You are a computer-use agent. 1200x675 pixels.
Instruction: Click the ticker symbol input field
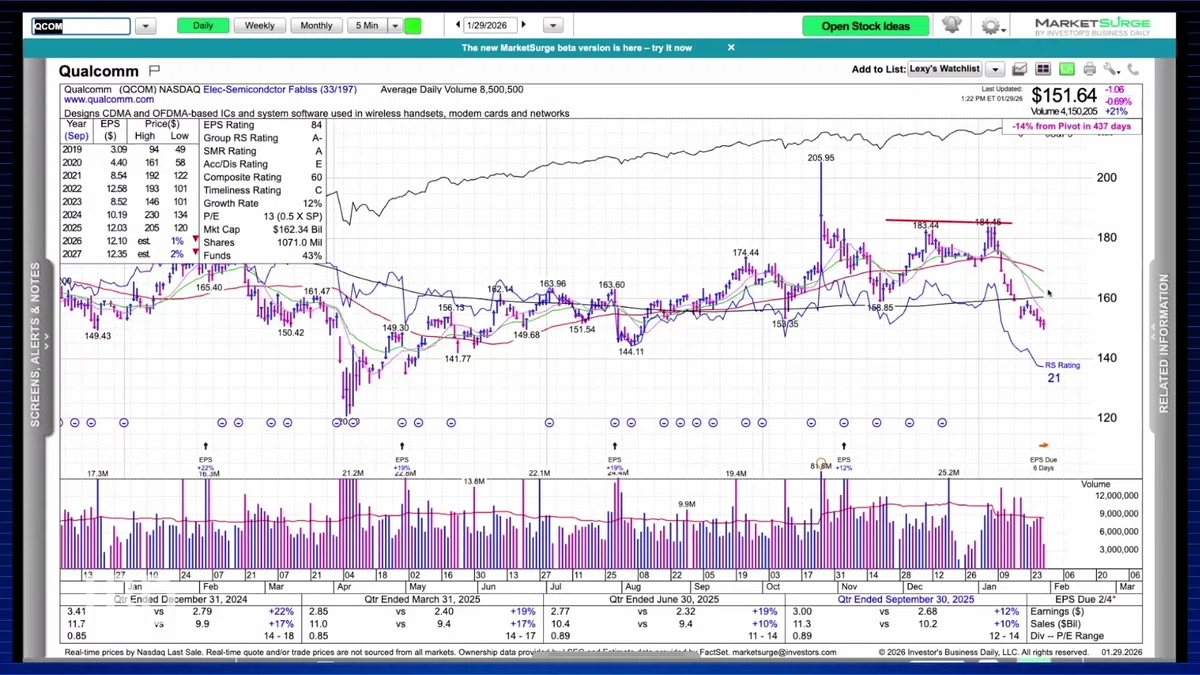coord(80,26)
